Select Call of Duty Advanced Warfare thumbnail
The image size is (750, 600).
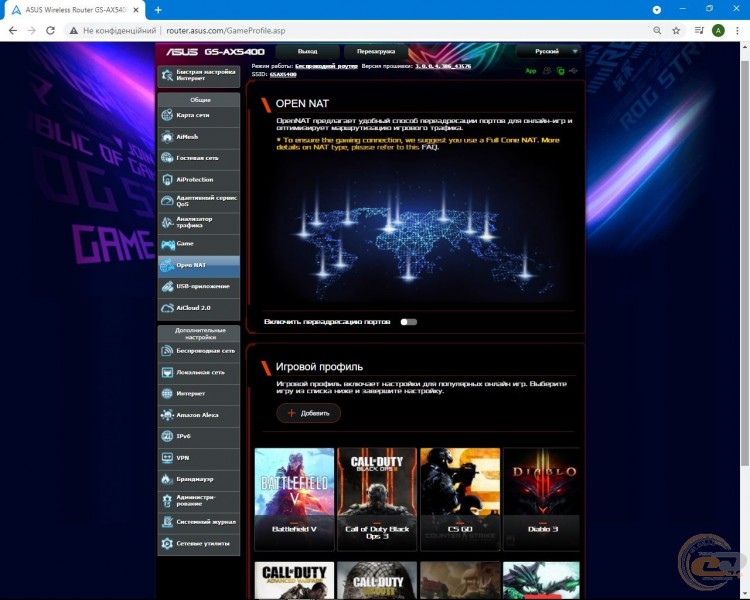click(x=294, y=581)
